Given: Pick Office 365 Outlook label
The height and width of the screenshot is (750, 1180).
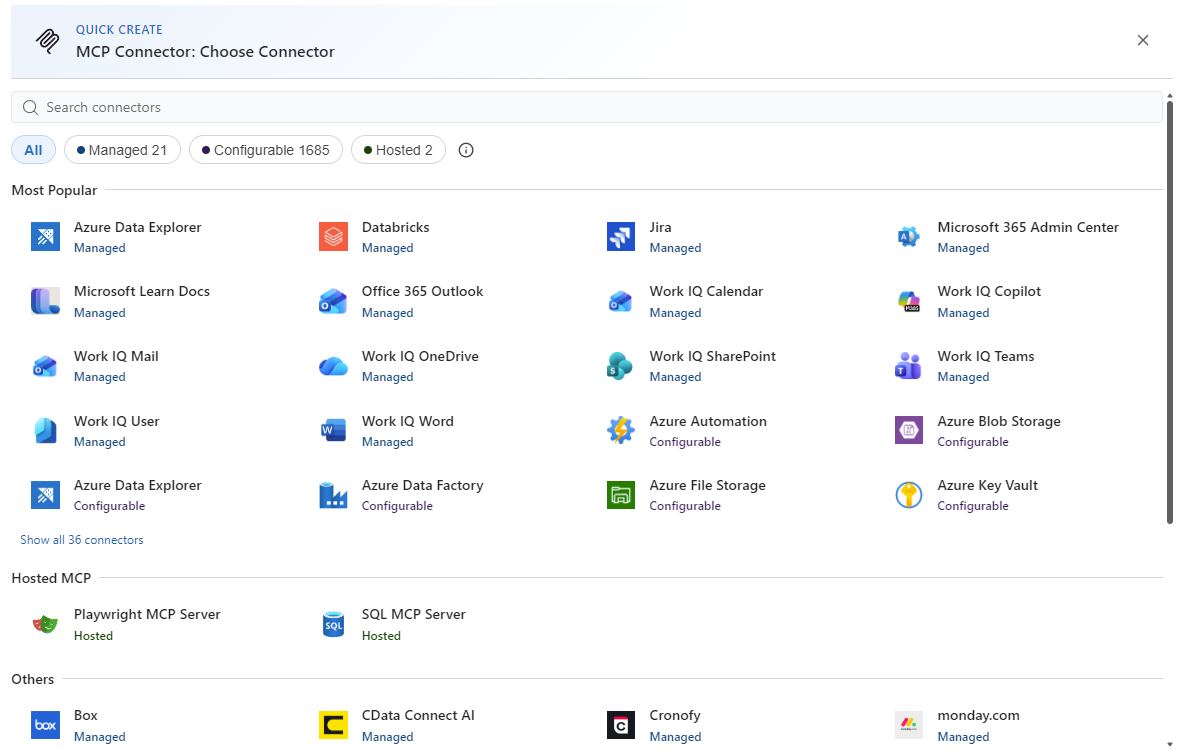Looking at the screenshot, I should [422, 291].
